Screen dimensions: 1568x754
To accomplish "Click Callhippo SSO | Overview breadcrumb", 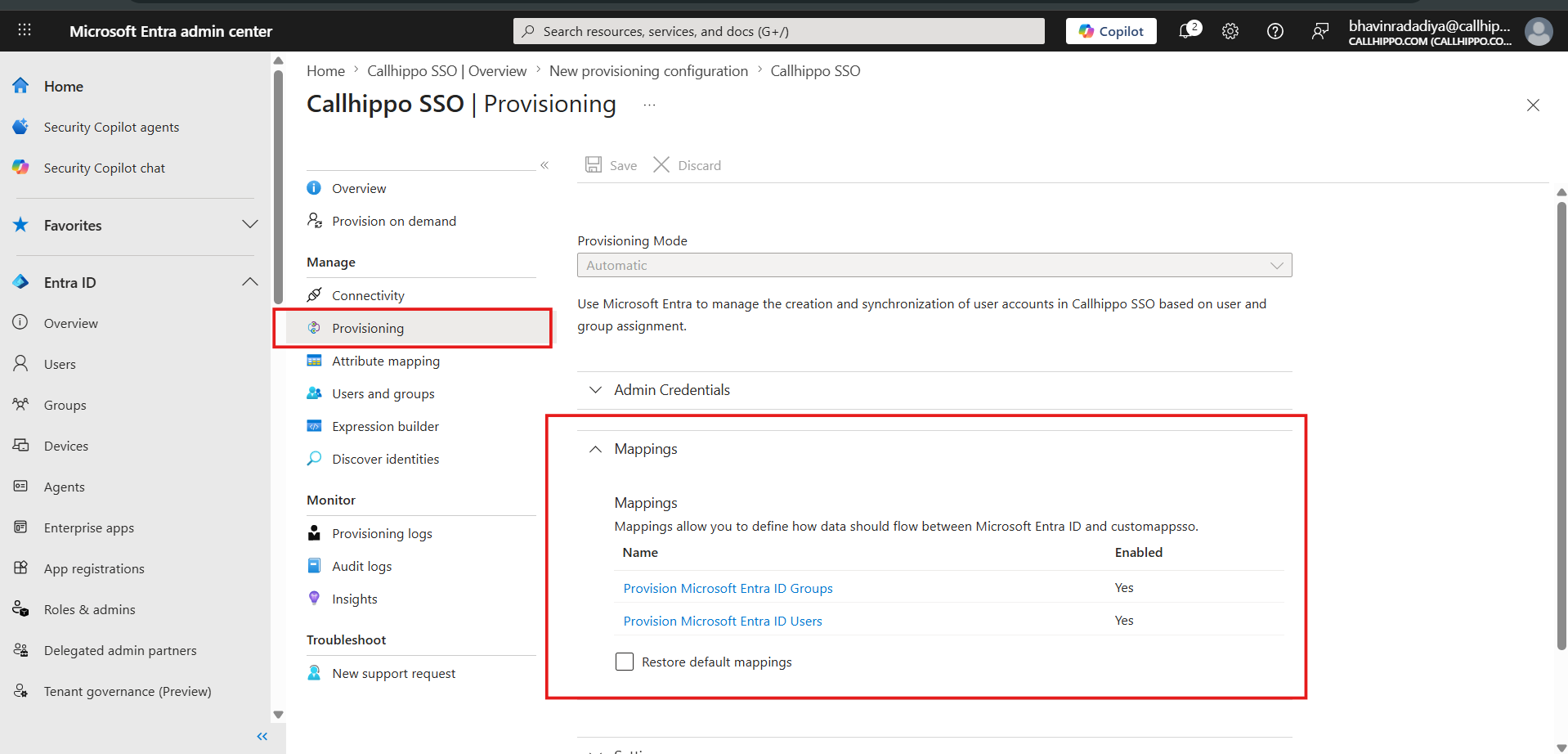I will (x=446, y=71).
